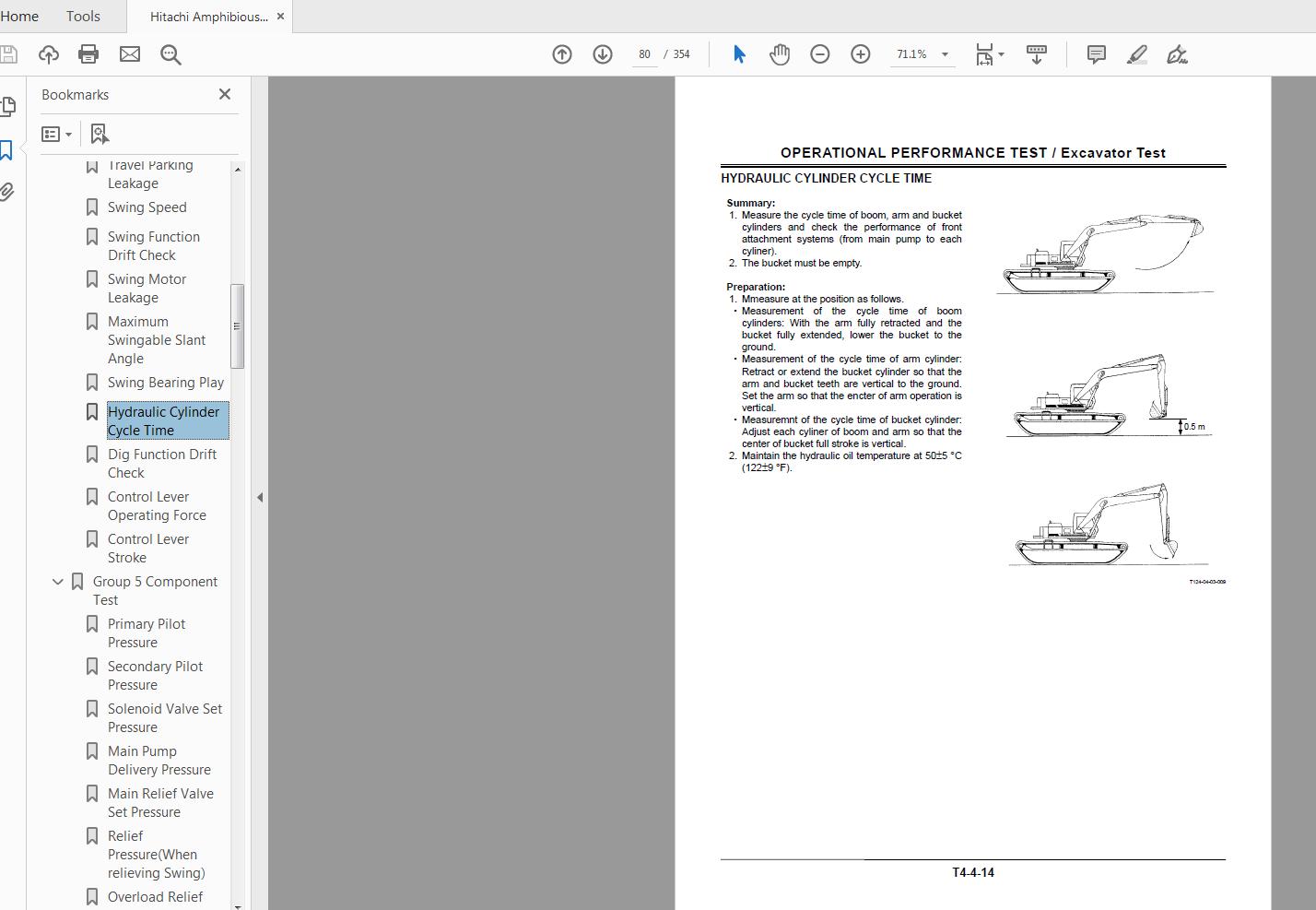
Task: Close the Hitachi Amphibious document tab
Action: point(281,17)
